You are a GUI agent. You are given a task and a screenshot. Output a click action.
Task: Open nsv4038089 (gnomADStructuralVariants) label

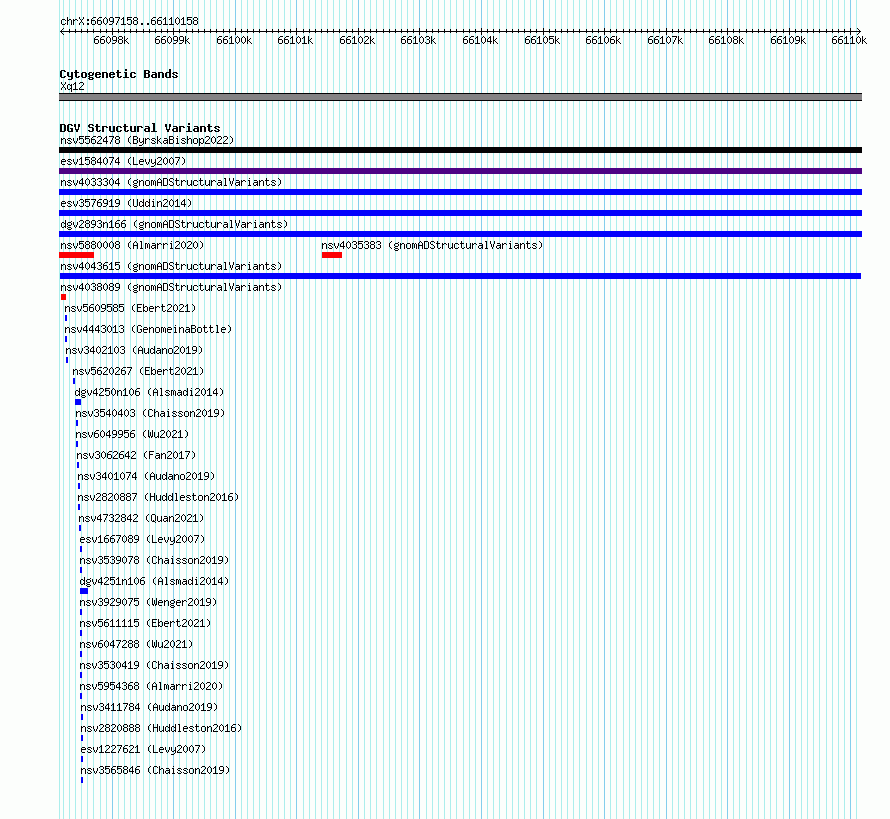171,287
